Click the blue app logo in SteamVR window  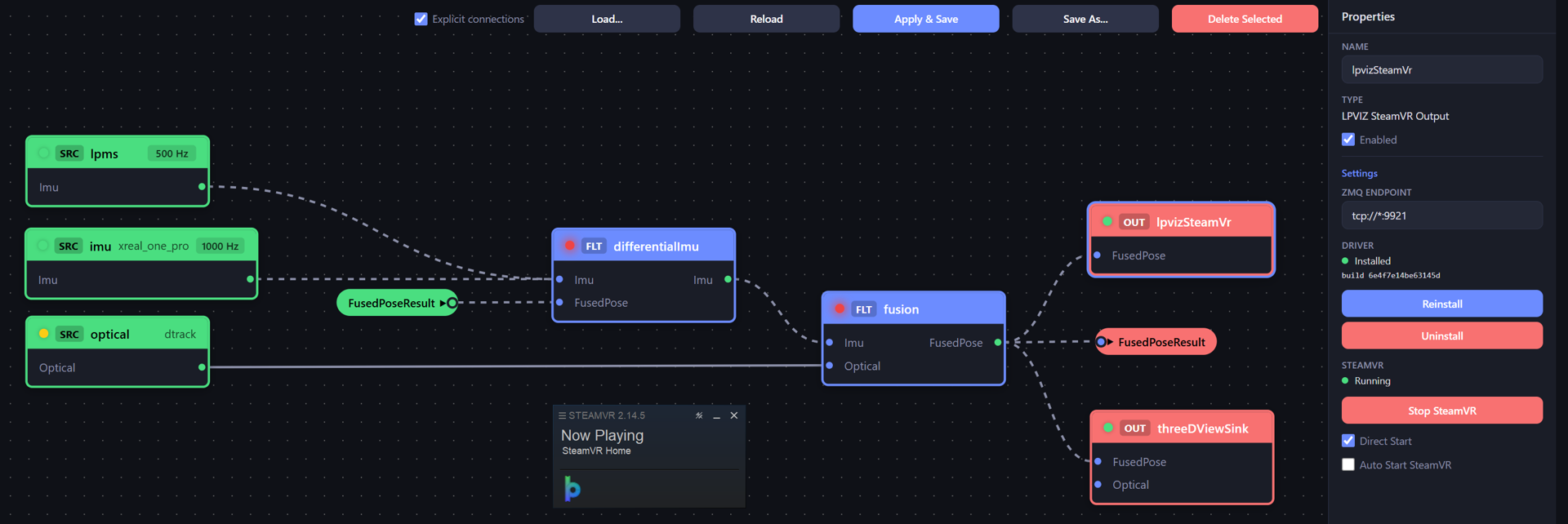[x=572, y=488]
